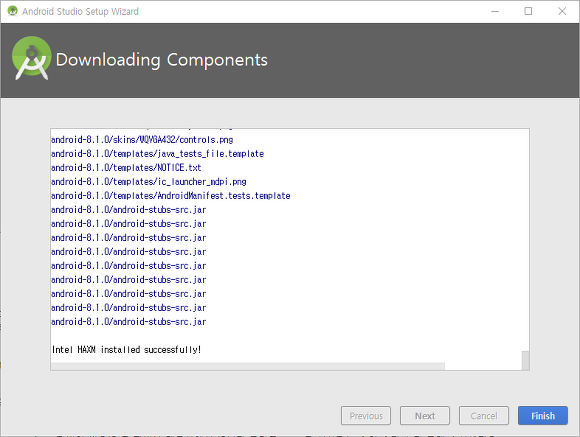Click the 'Android Studio Setup Wizard' window title
Screen dimensions: 580x437
pos(80,11)
